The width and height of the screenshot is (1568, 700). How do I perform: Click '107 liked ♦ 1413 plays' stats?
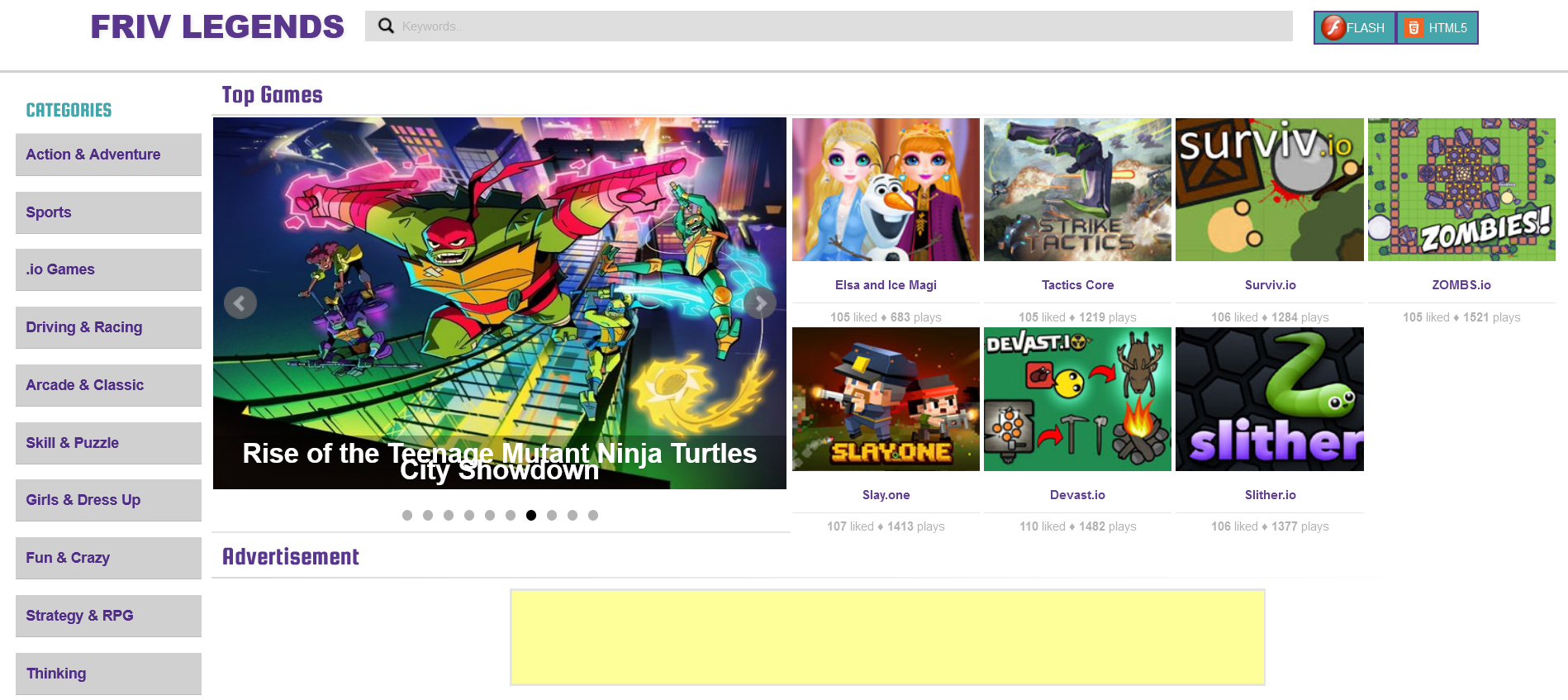point(886,526)
